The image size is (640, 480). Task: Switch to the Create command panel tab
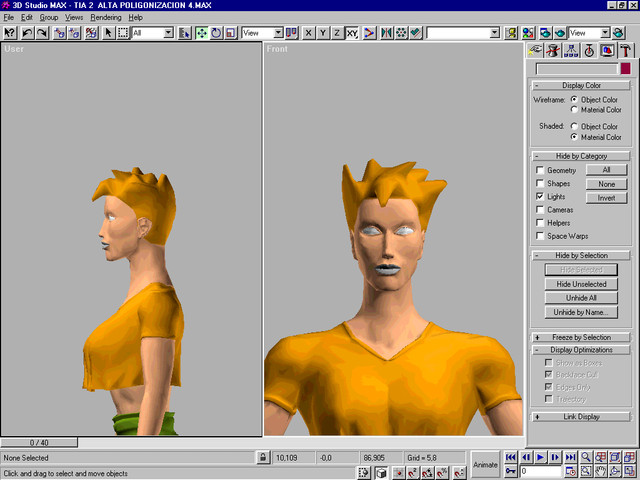535,51
